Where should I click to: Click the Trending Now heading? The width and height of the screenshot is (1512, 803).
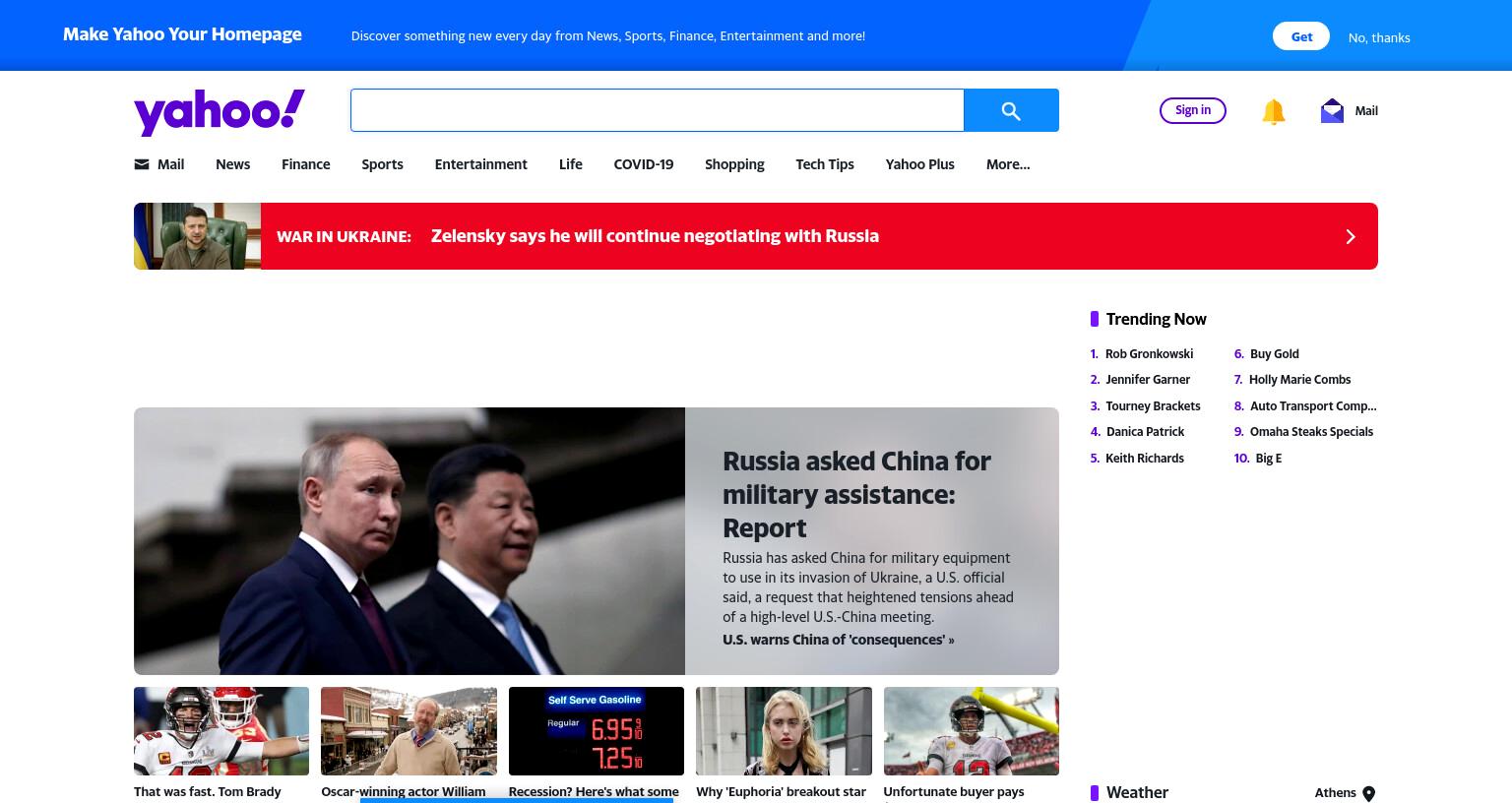(1156, 319)
